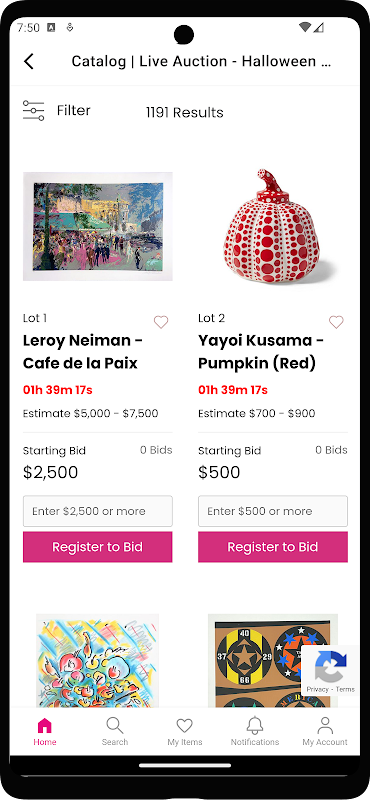
Task: Go to Home tab icon
Action: 45,725
